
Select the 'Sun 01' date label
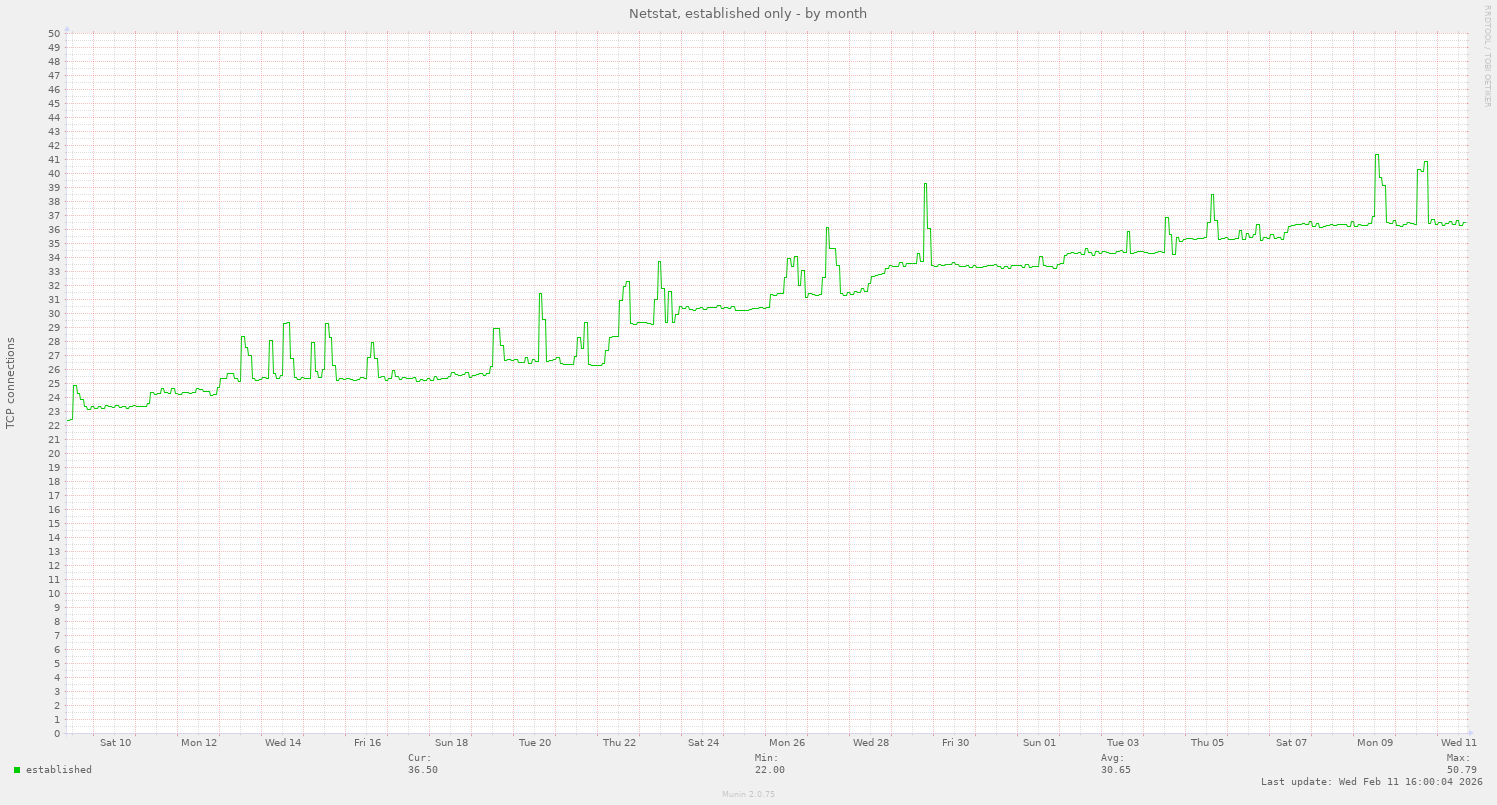1039,743
